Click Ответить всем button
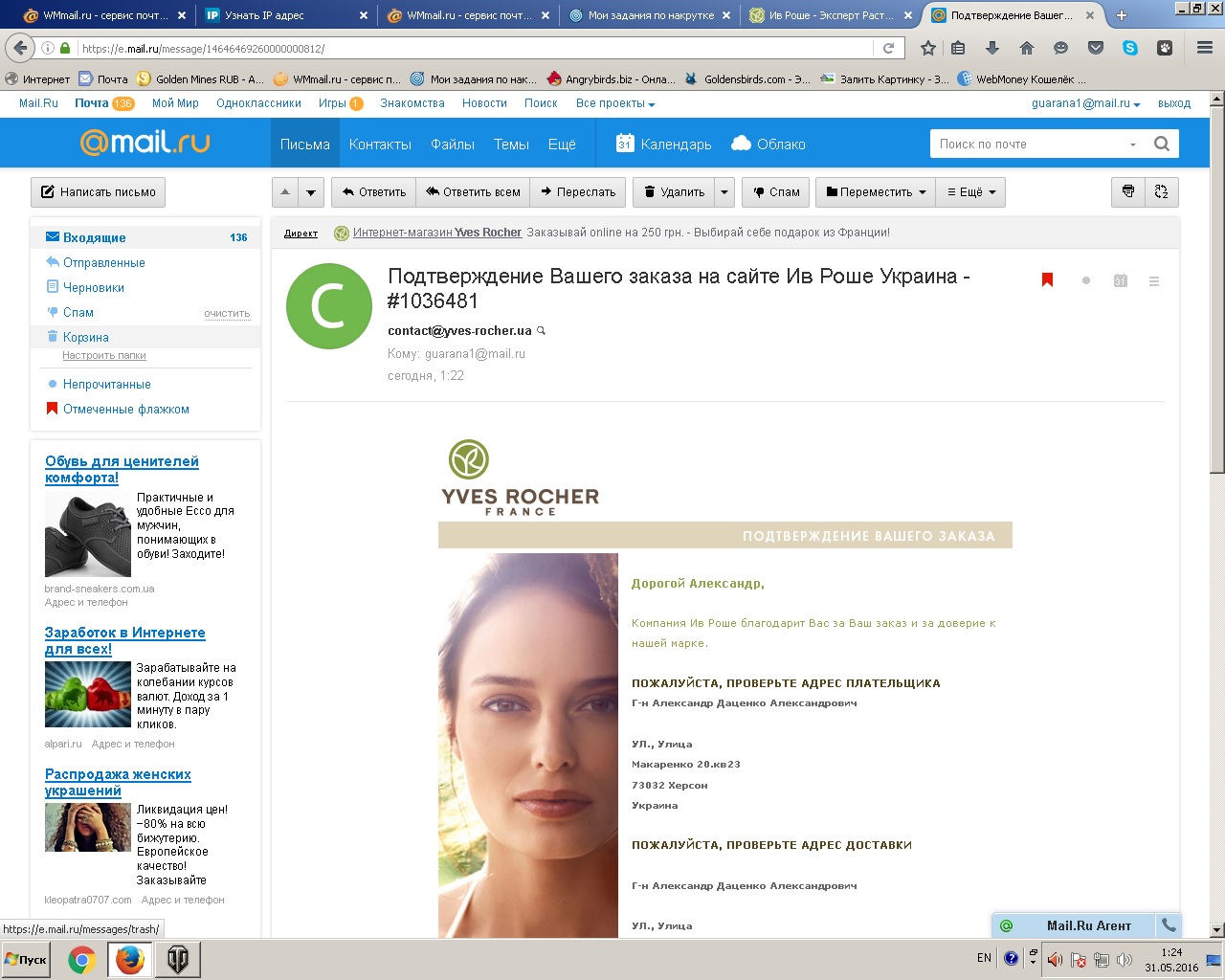The image size is (1225, 980). tap(473, 191)
